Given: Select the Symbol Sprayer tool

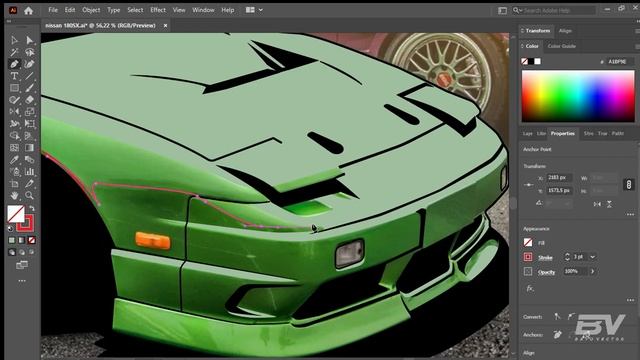Looking at the screenshot, I should coord(14,171).
